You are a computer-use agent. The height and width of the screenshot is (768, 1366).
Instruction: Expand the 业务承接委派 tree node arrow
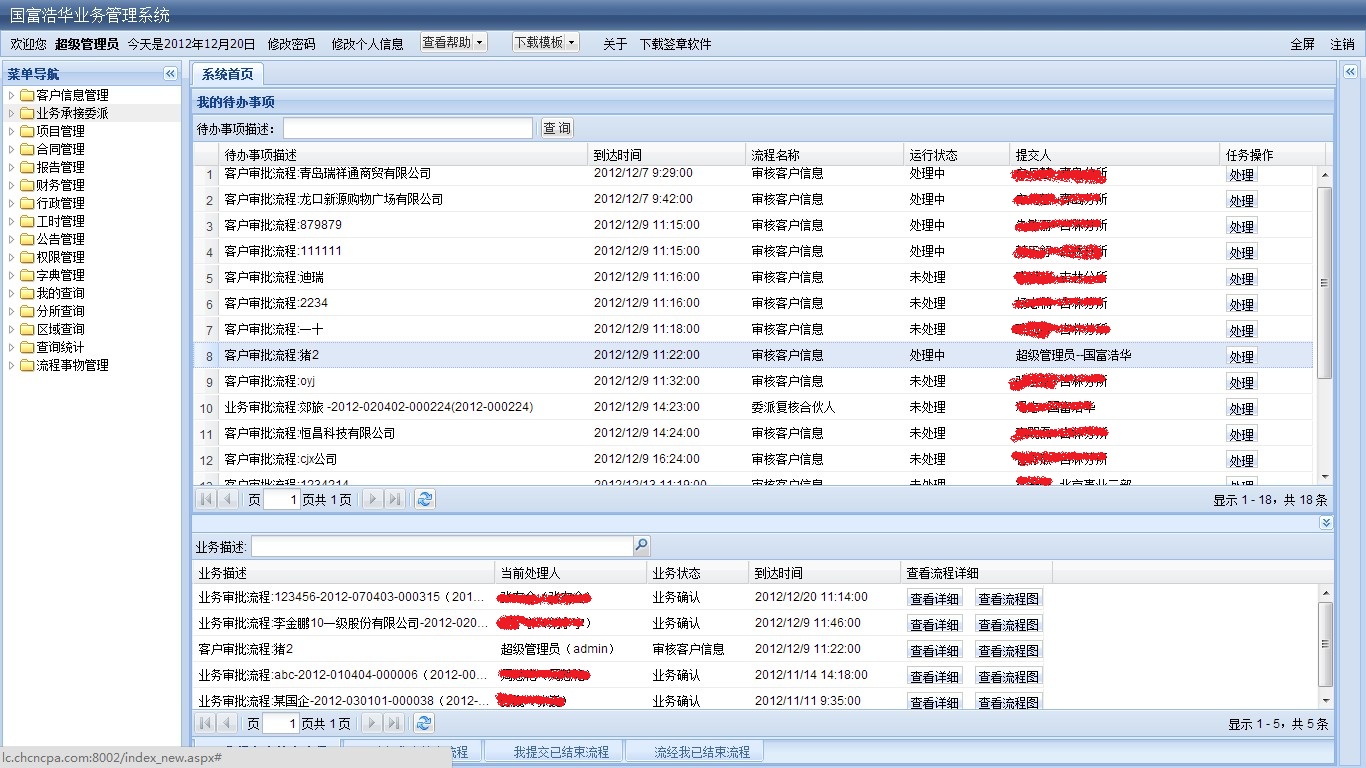[11, 113]
